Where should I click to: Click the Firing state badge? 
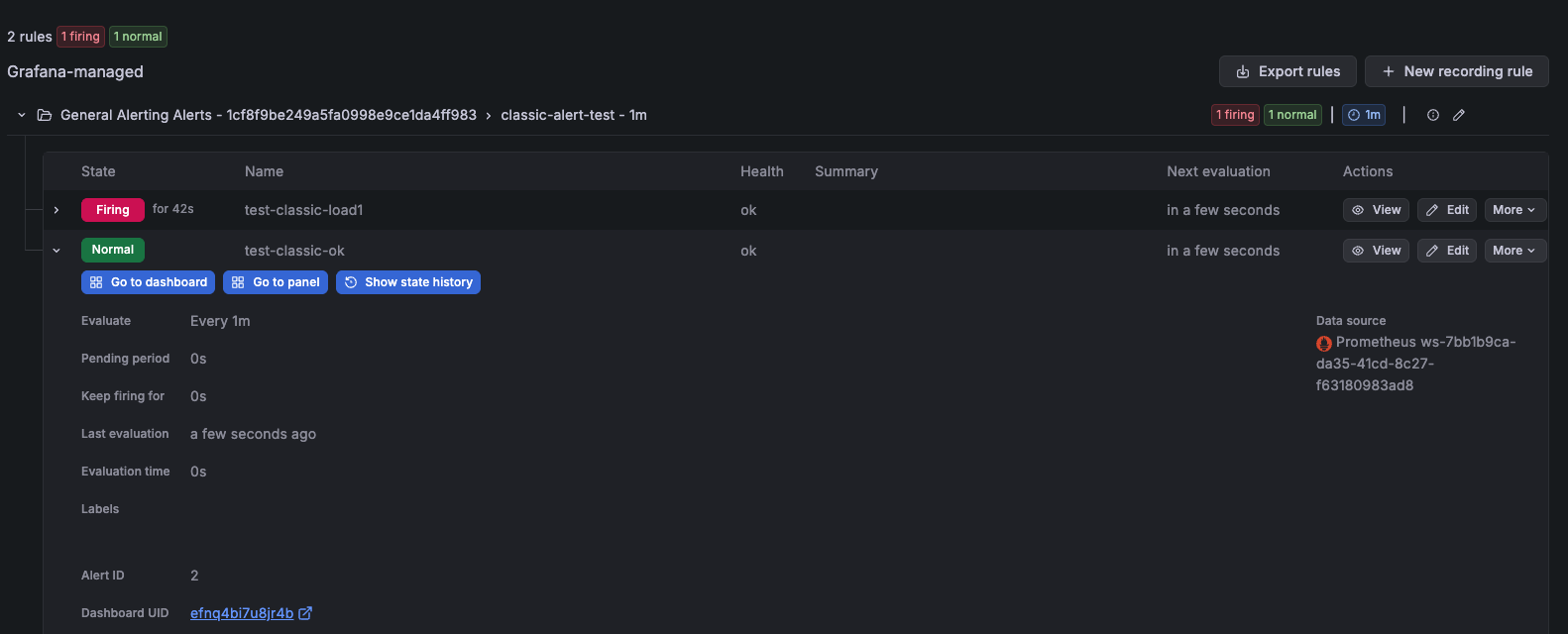click(113, 210)
